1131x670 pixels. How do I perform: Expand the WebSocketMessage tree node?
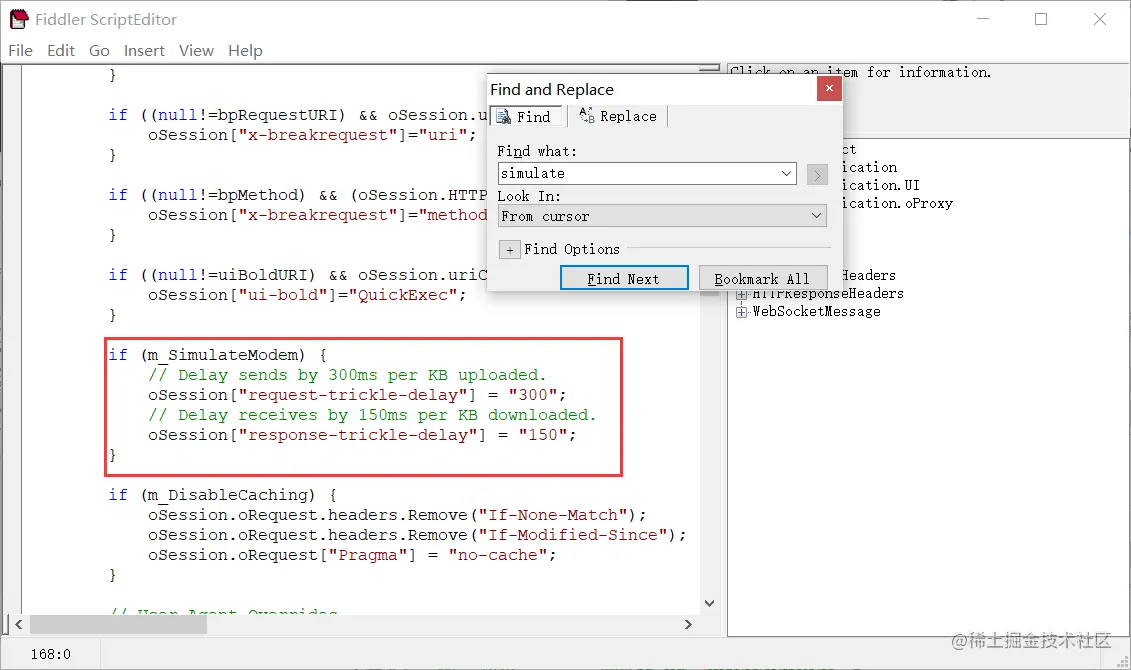tap(741, 312)
